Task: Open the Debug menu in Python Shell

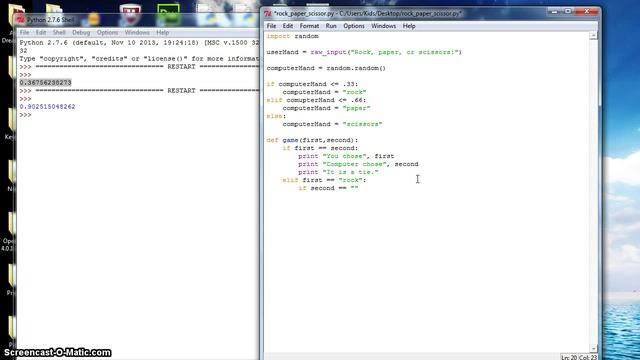Action: pyautogui.click(x=81, y=32)
